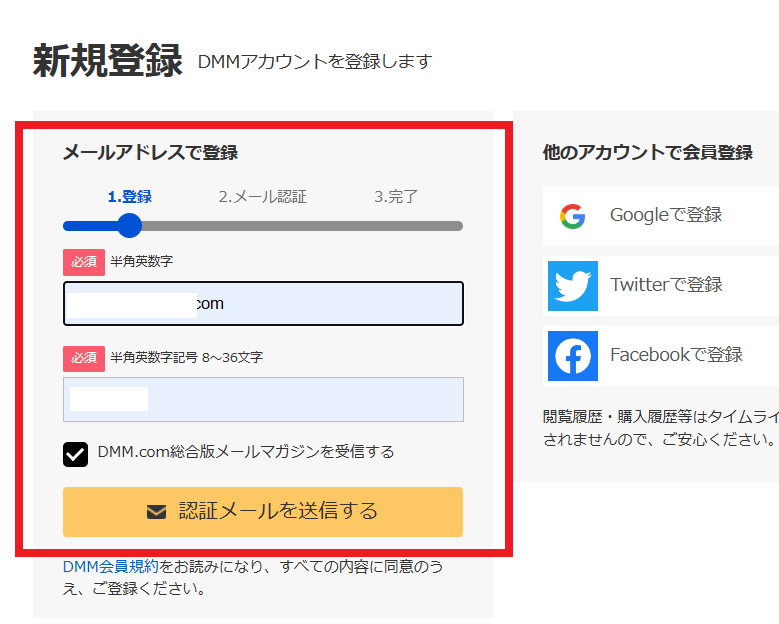Click the 必須 badge above email field
Screen dimensions: 779x624
click(x=84, y=262)
